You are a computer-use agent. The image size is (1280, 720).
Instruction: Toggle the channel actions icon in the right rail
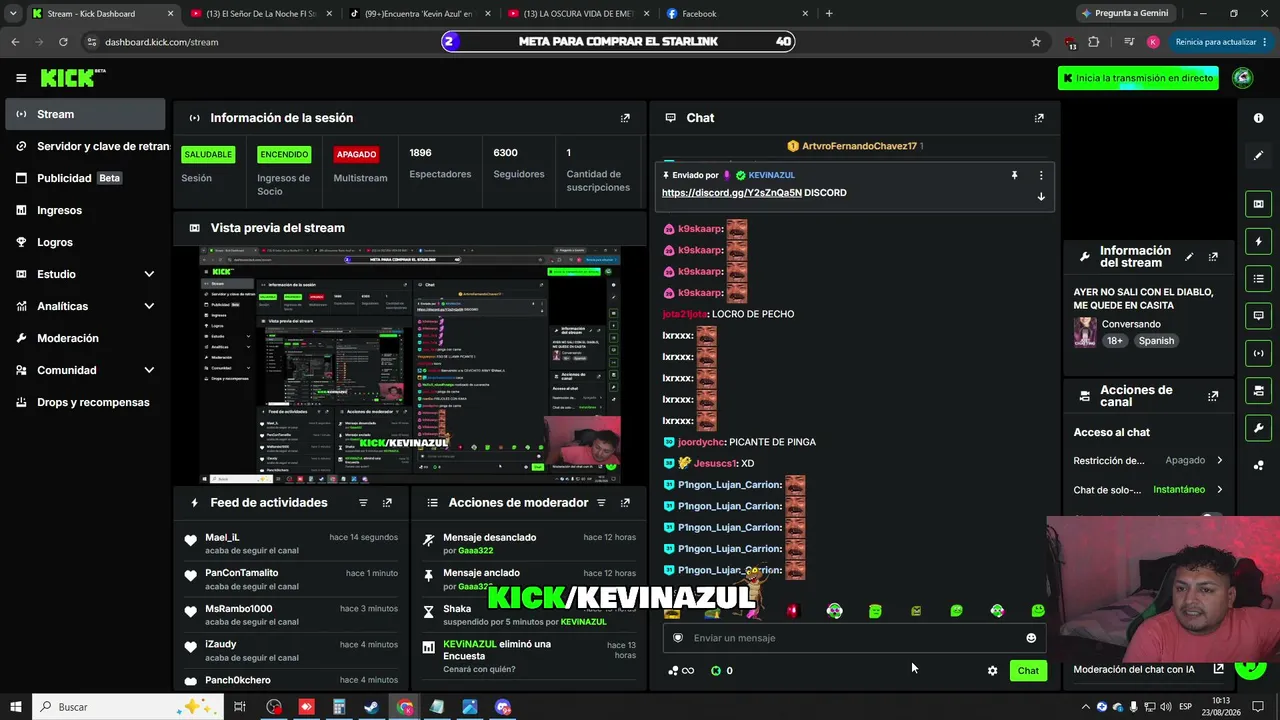coord(1258,390)
